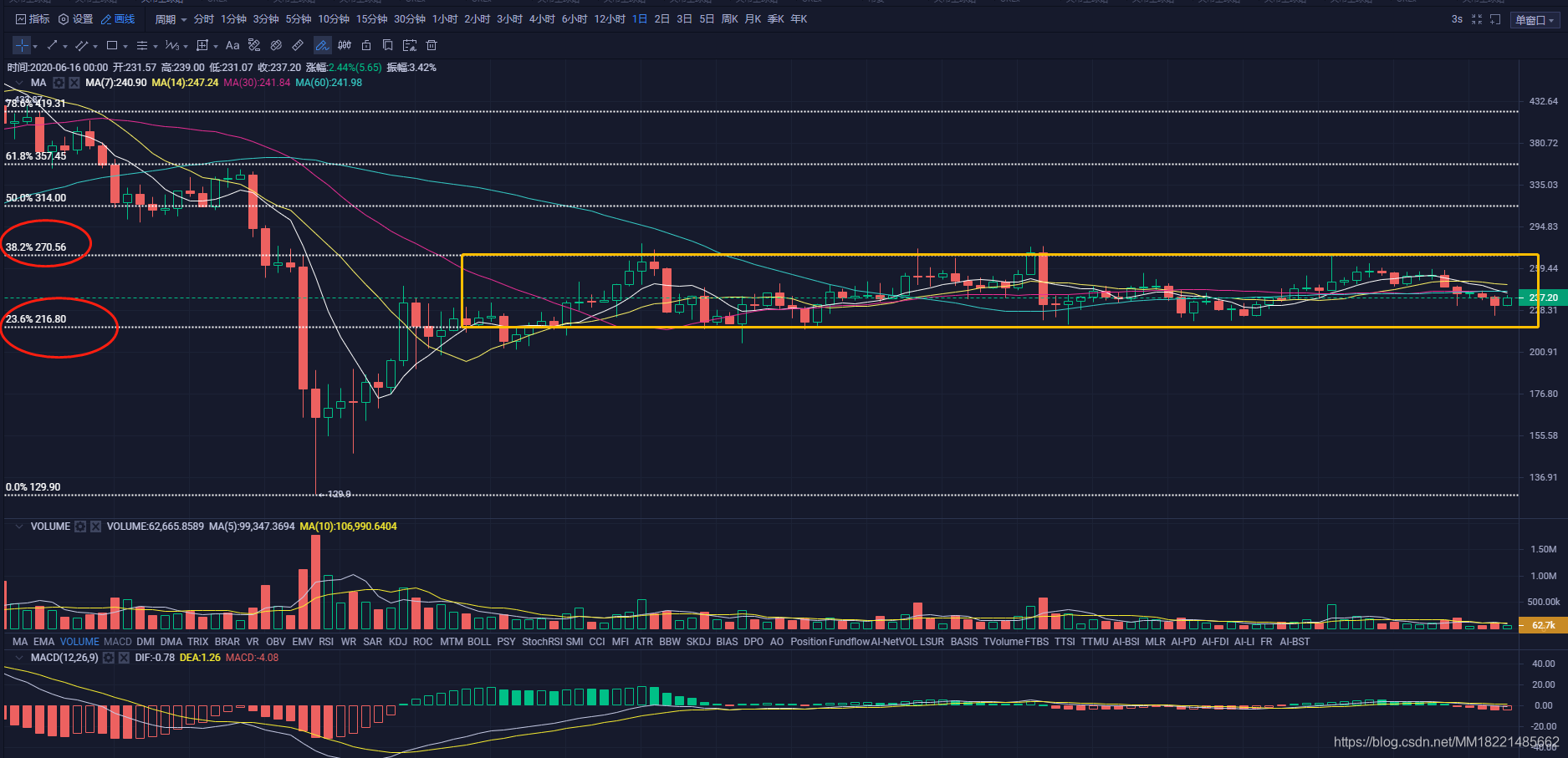Image resolution: width=1568 pixels, height=758 pixels.
Task: Toggle MACD in the indicator list
Action: (x=118, y=642)
